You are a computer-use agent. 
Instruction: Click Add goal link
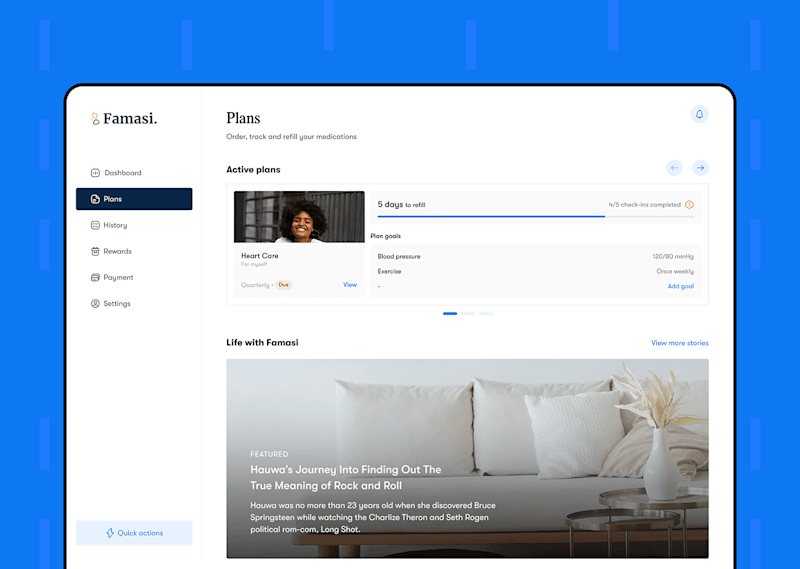[681, 286]
